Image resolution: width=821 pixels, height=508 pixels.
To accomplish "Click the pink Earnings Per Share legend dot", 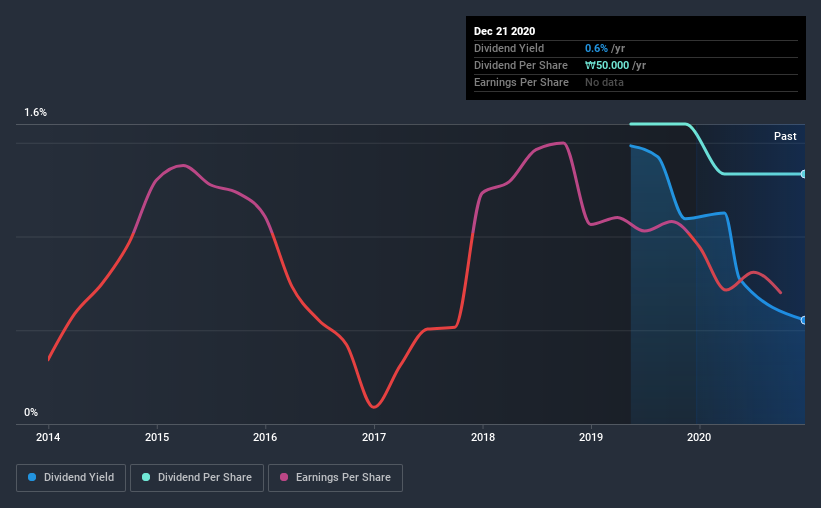I will point(284,477).
